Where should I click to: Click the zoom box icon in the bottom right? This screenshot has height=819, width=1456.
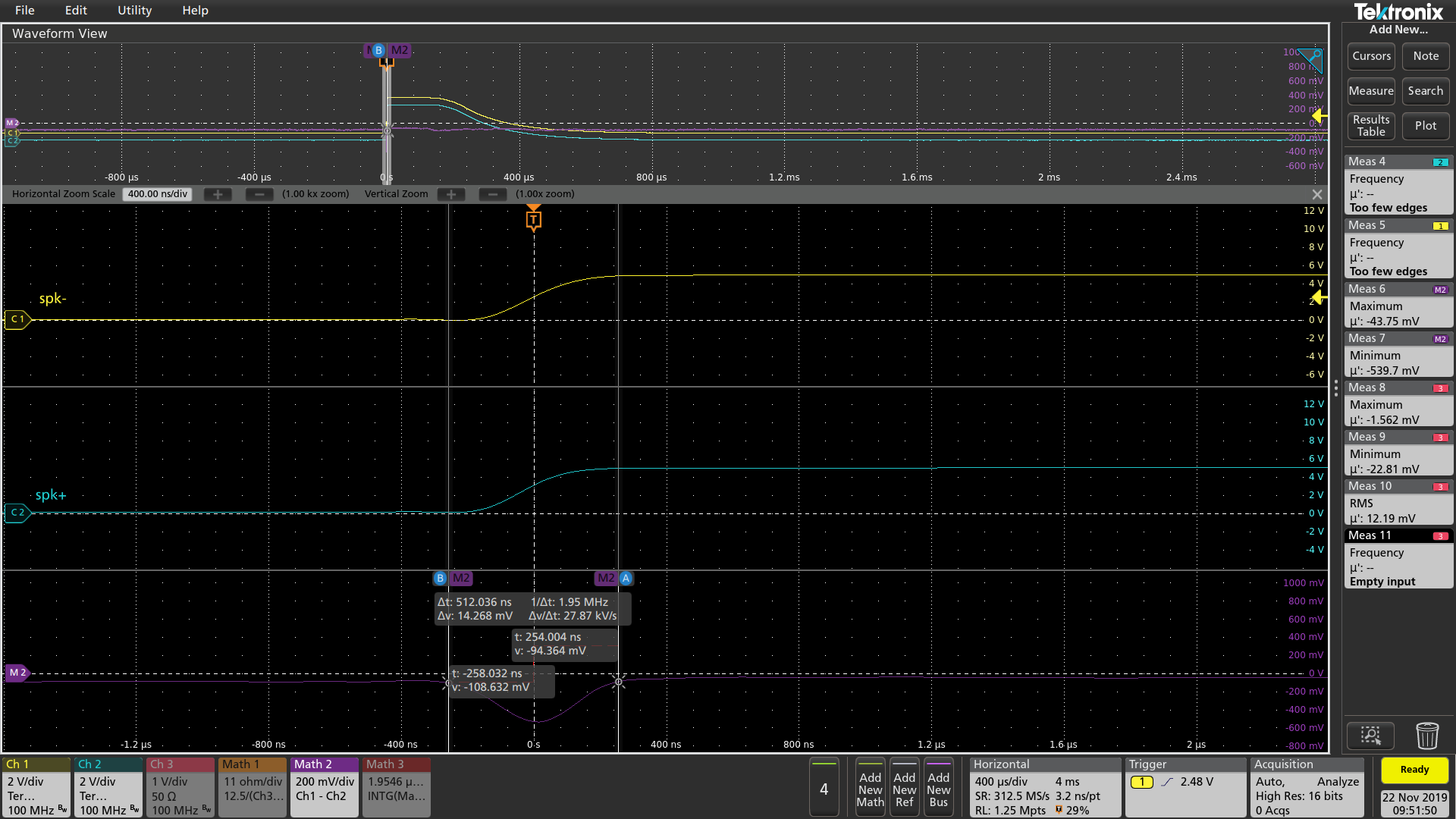point(1370,736)
